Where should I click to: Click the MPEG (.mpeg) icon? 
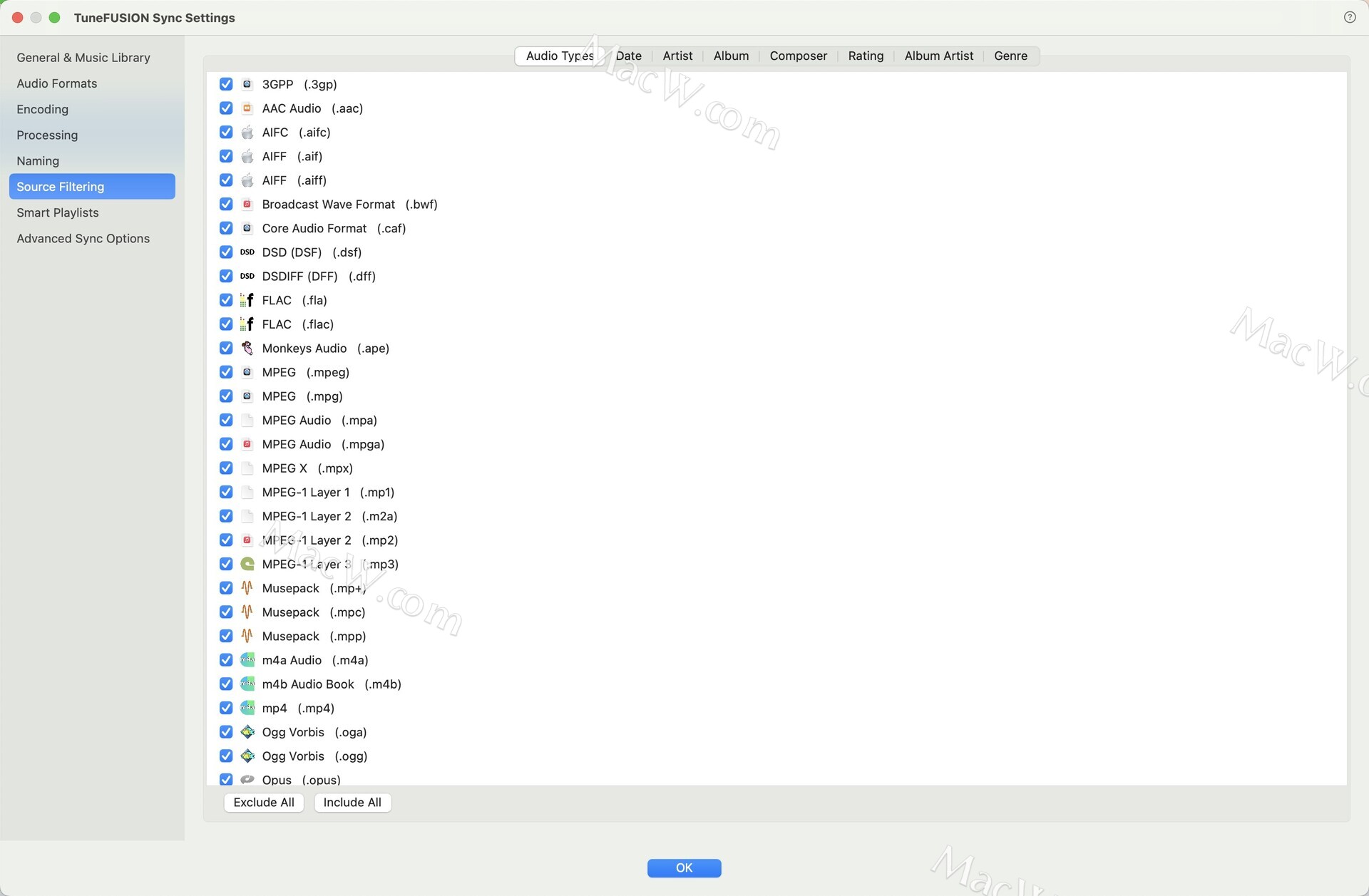point(247,372)
